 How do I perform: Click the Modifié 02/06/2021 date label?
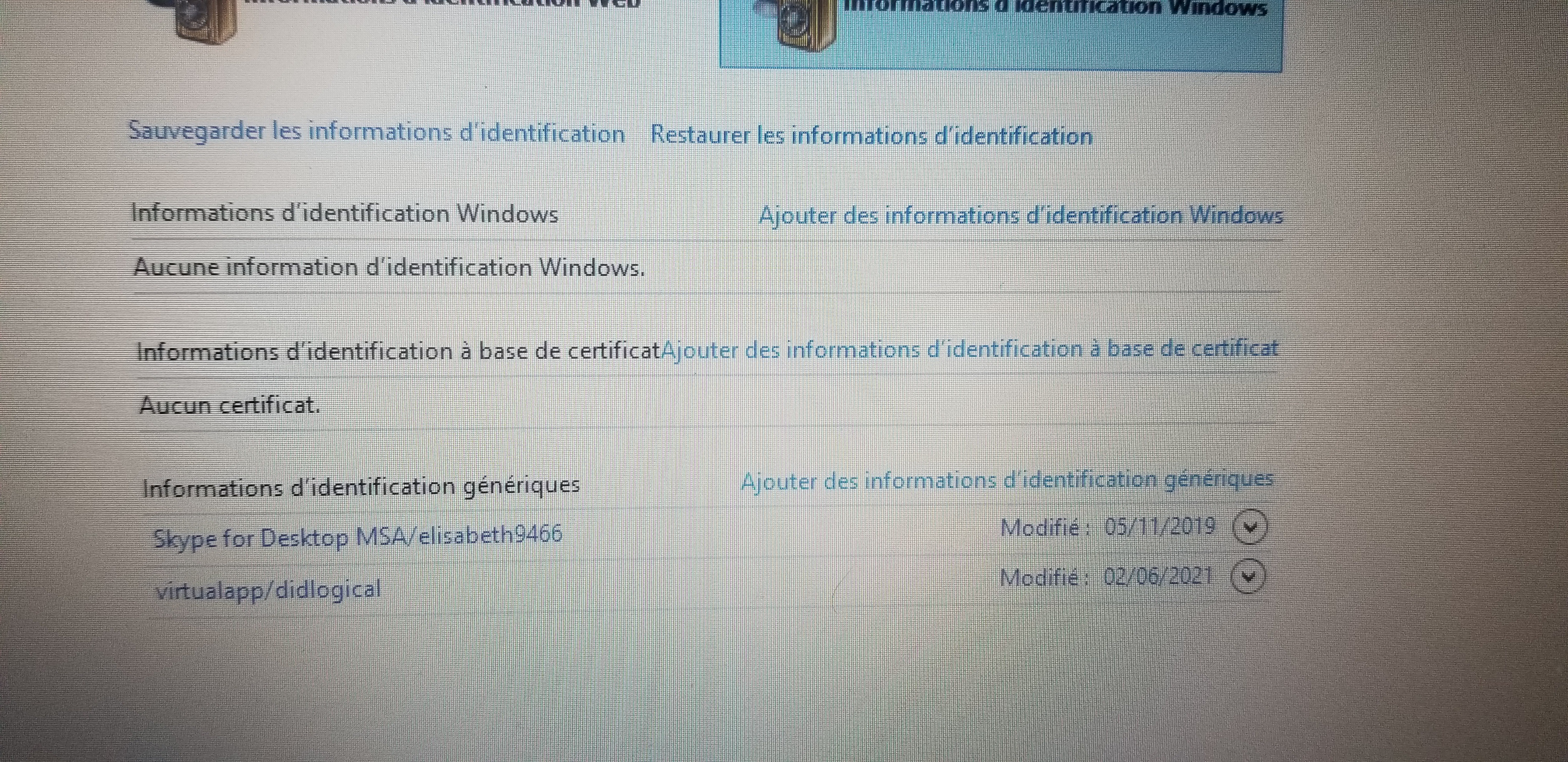tap(1106, 577)
